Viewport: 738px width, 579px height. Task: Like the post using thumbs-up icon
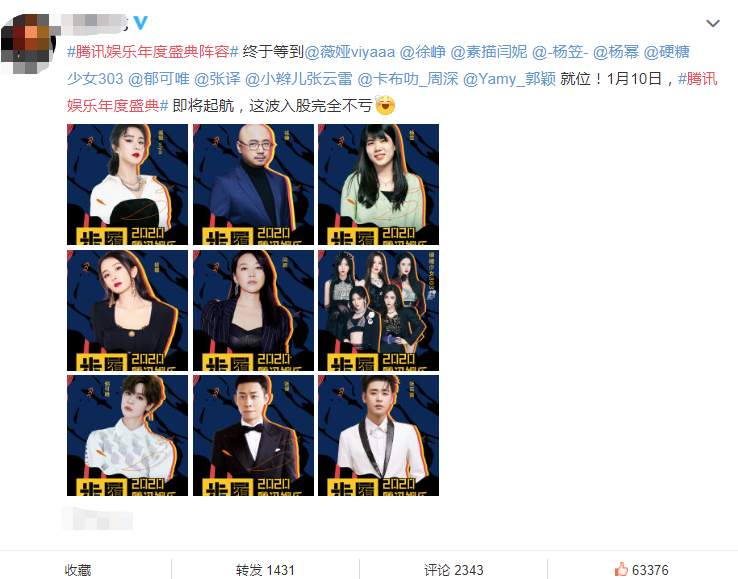(621, 570)
